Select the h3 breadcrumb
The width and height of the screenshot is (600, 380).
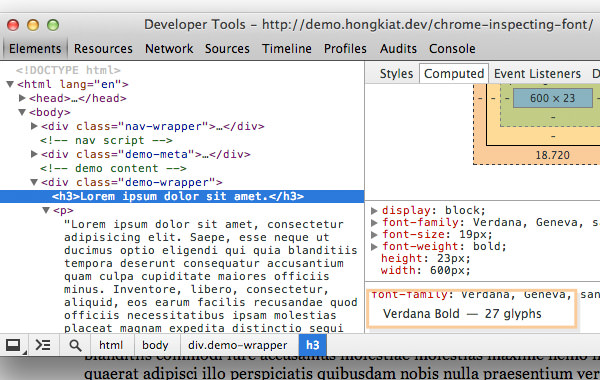(313, 345)
